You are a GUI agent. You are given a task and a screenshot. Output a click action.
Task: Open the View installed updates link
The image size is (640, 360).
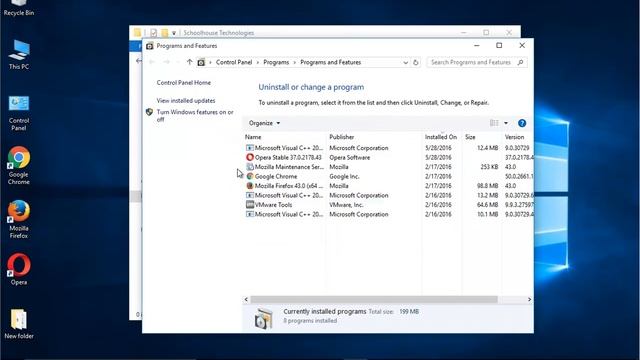point(186,100)
